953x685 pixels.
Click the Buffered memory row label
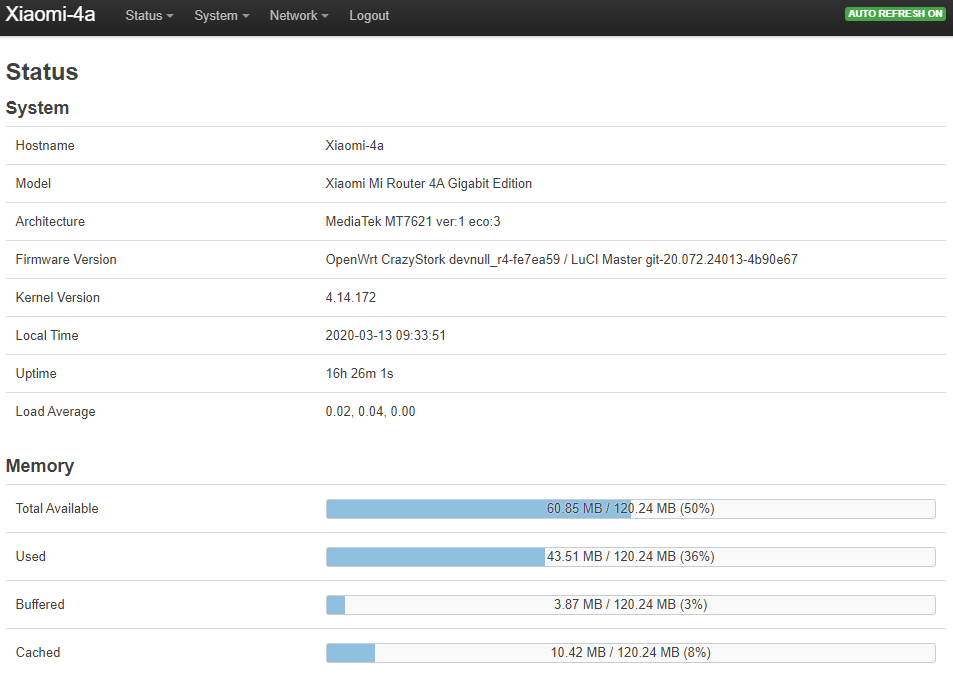pyautogui.click(x=40, y=605)
